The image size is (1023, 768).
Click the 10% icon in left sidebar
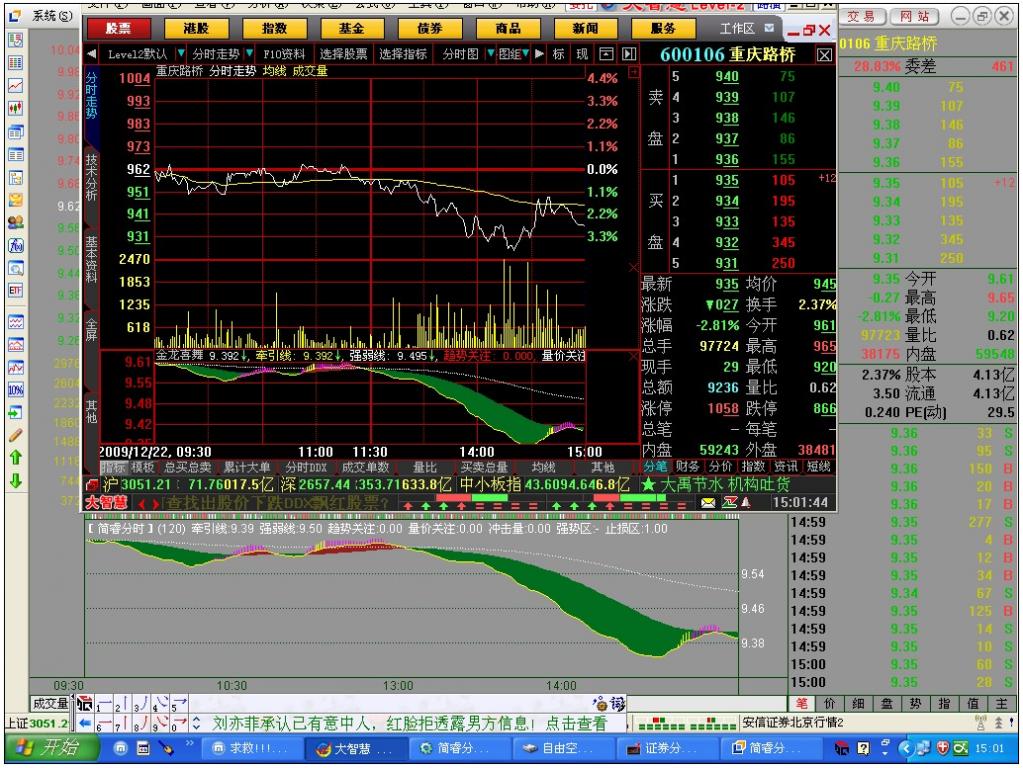[x=16, y=390]
